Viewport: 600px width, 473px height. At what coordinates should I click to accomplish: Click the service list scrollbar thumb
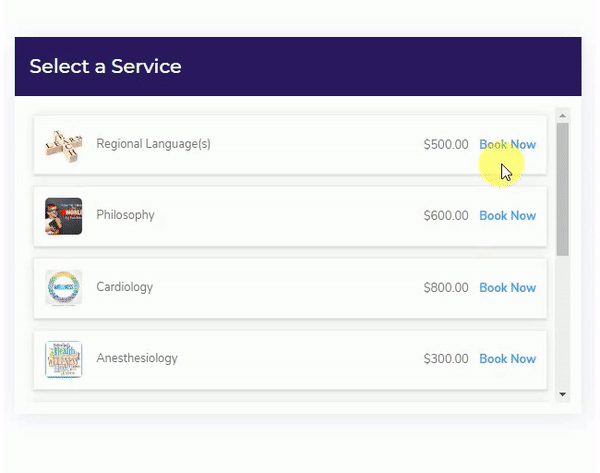point(562,189)
